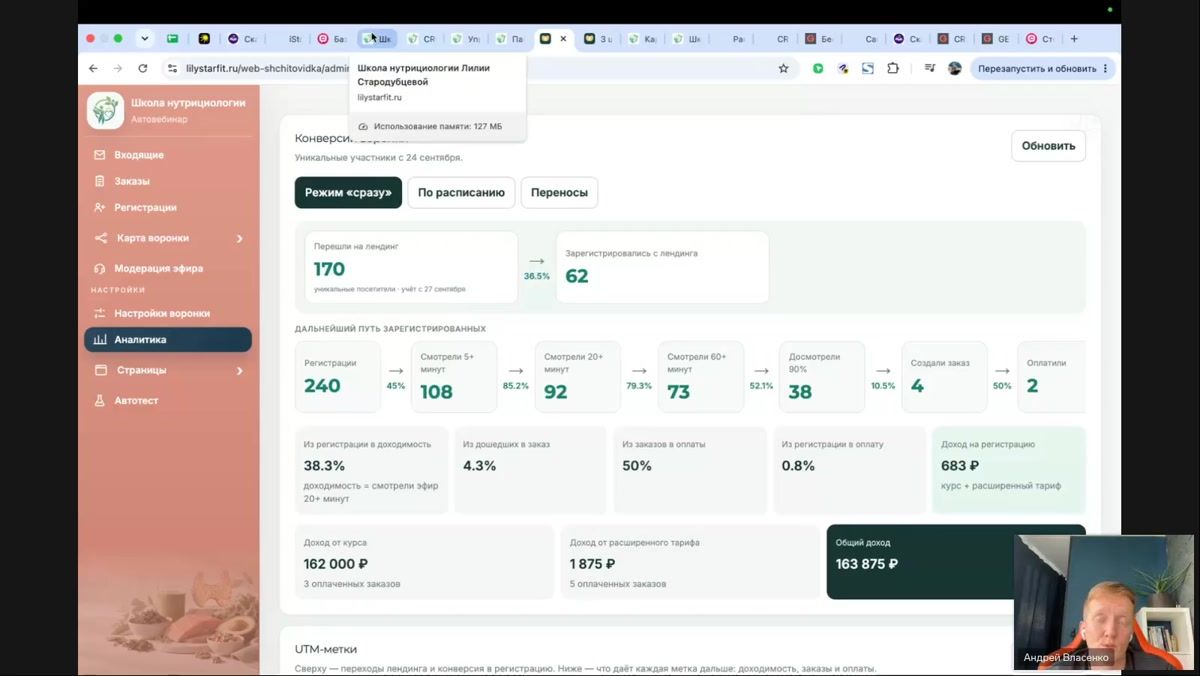1200x676 pixels.
Task: Open the media control icon in toolbar
Action: point(930,68)
